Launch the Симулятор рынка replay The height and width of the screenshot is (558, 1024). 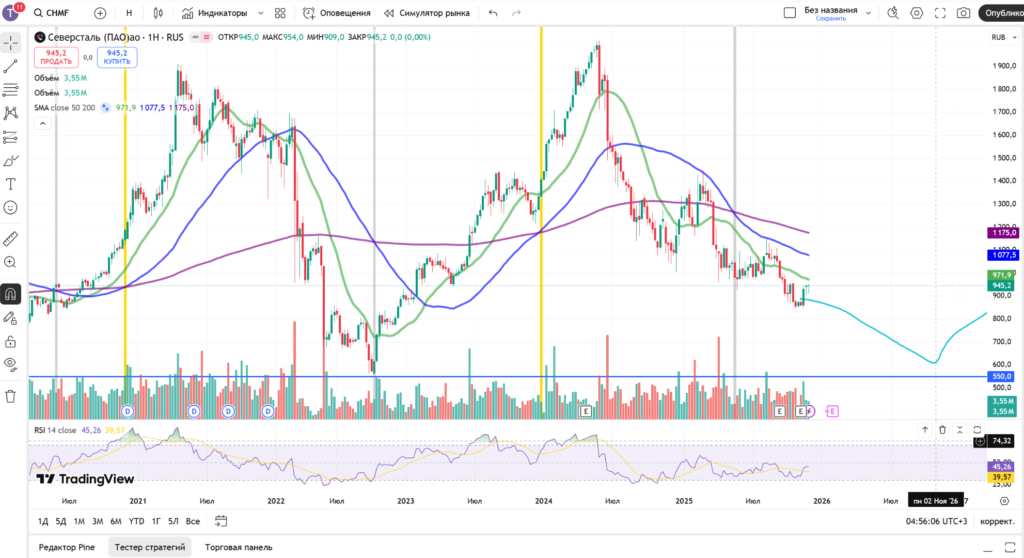(426, 13)
